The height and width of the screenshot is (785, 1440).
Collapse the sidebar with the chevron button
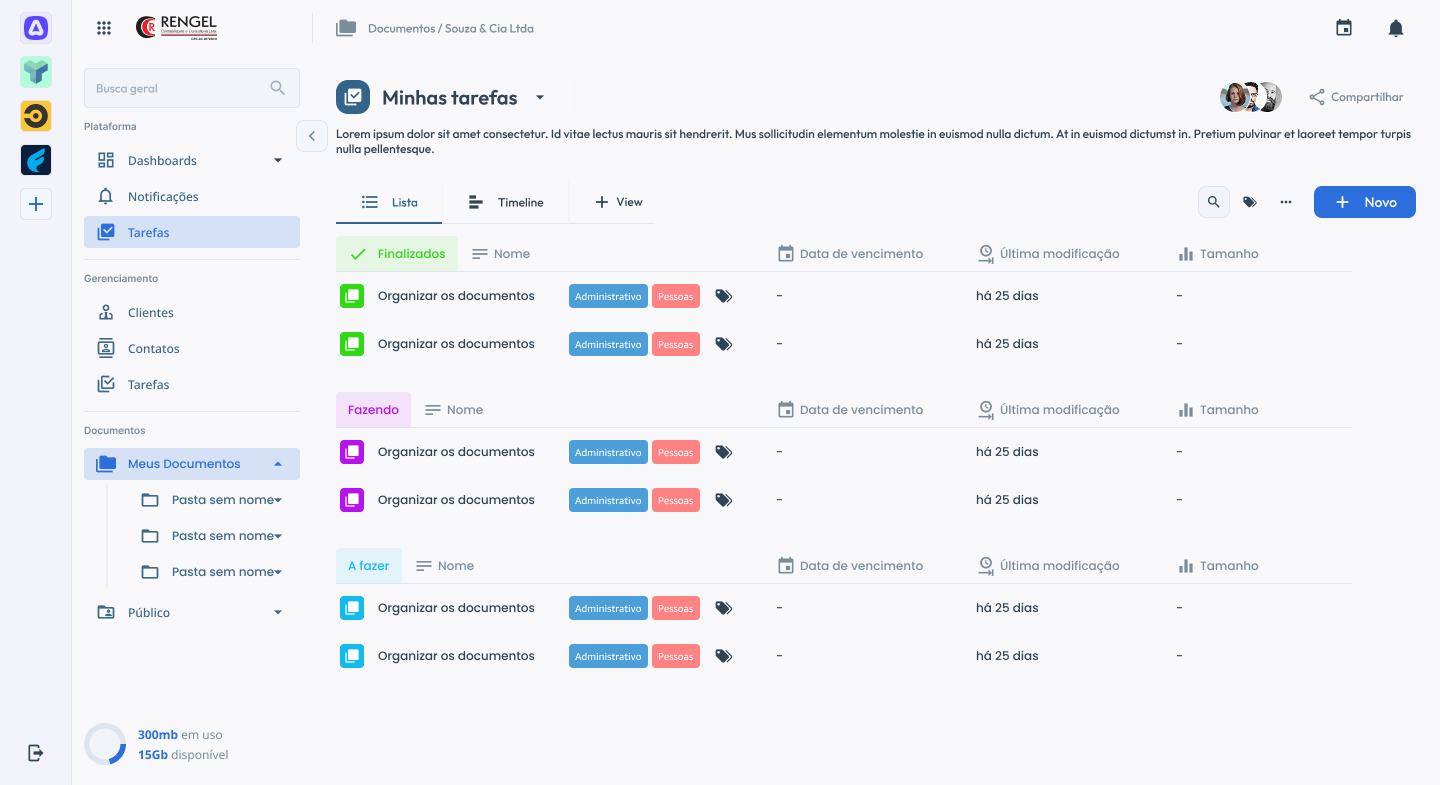[311, 136]
